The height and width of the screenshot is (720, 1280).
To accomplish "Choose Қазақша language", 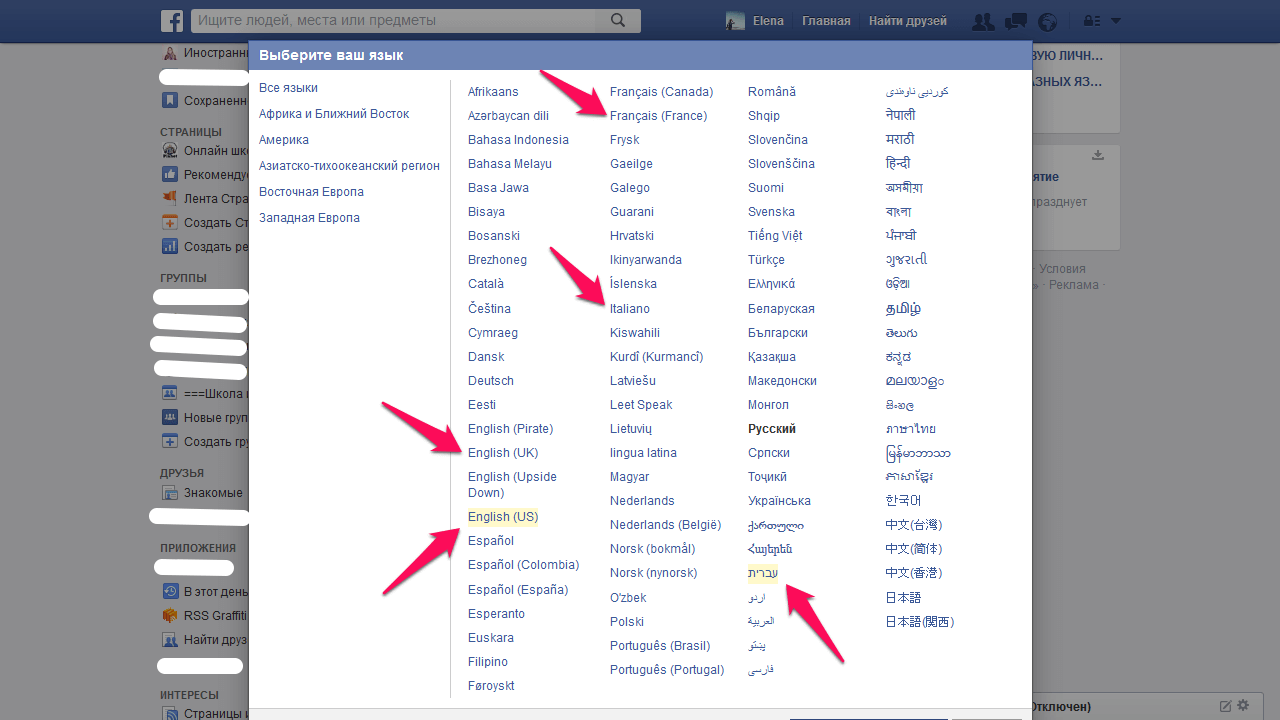I will [772, 357].
